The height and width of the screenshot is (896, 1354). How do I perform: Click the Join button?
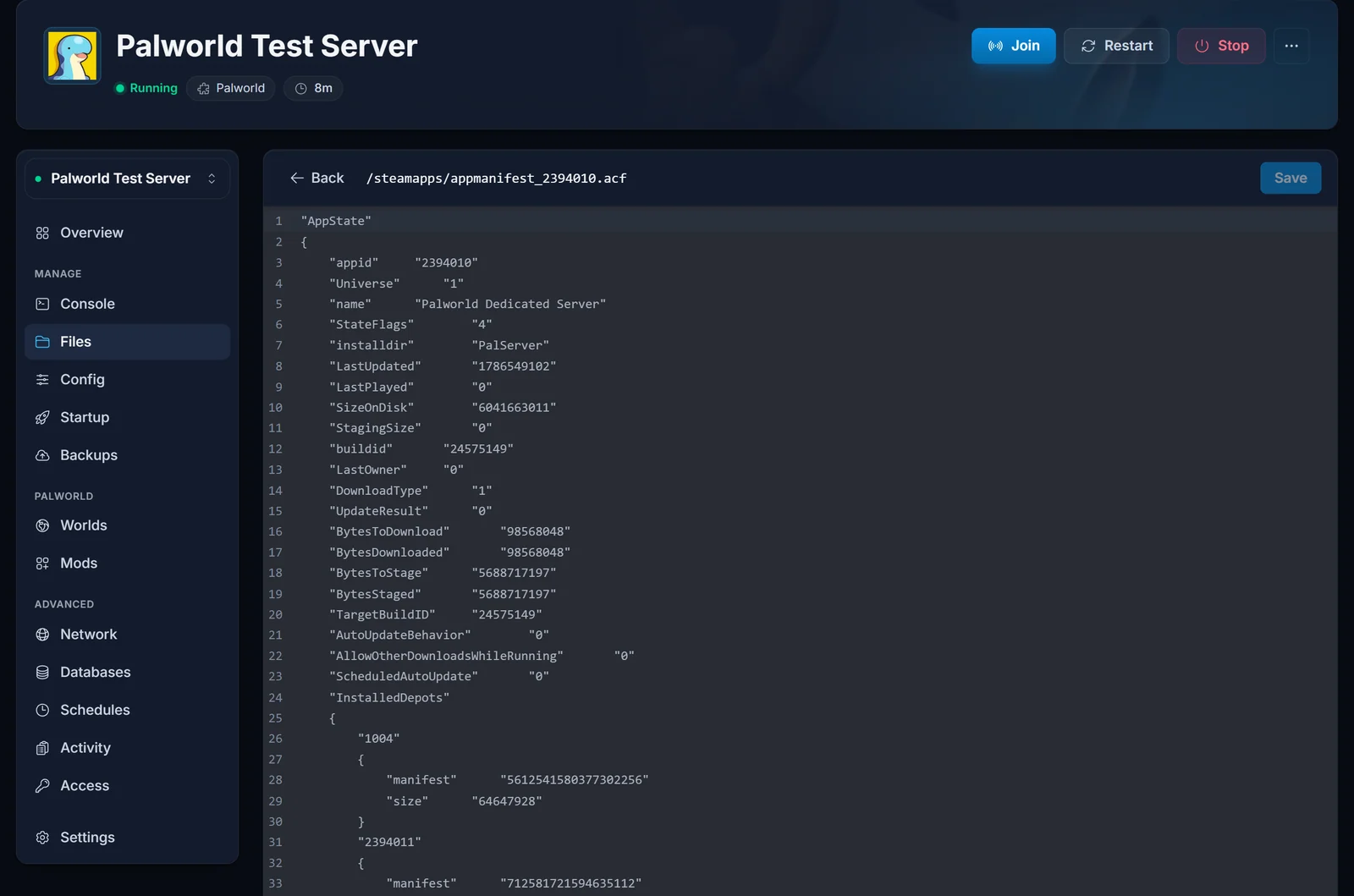(x=1013, y=46)
